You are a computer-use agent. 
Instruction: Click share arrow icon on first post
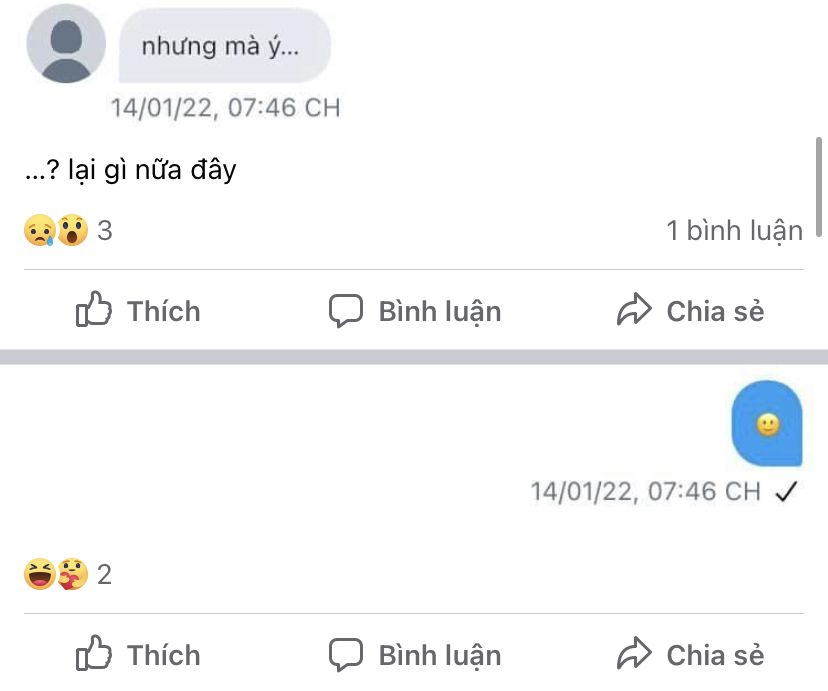[634, 311]
